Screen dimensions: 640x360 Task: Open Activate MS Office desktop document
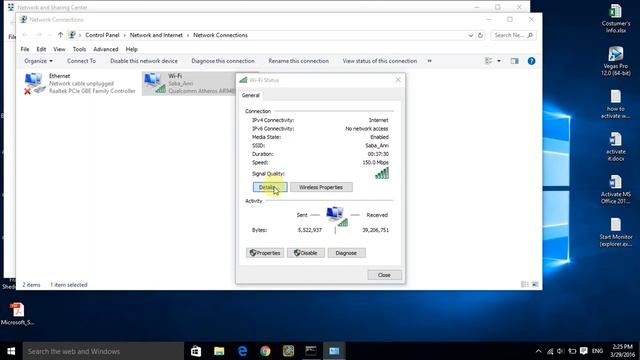pos(616,189)
